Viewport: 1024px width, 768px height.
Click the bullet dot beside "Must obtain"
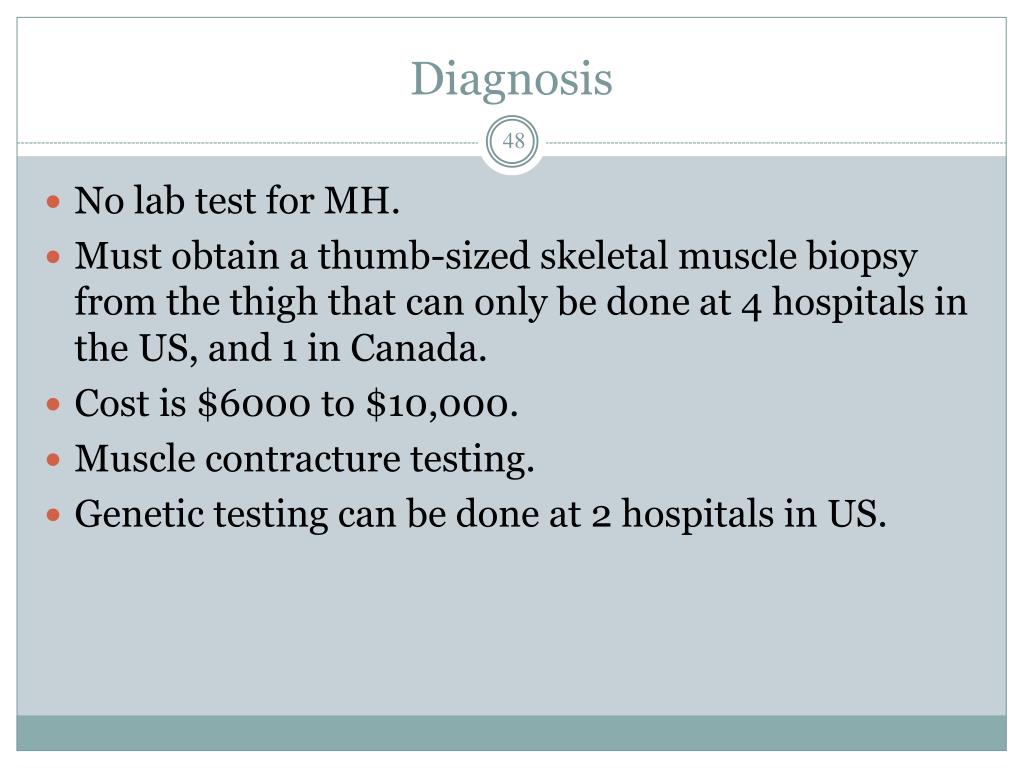56,257
